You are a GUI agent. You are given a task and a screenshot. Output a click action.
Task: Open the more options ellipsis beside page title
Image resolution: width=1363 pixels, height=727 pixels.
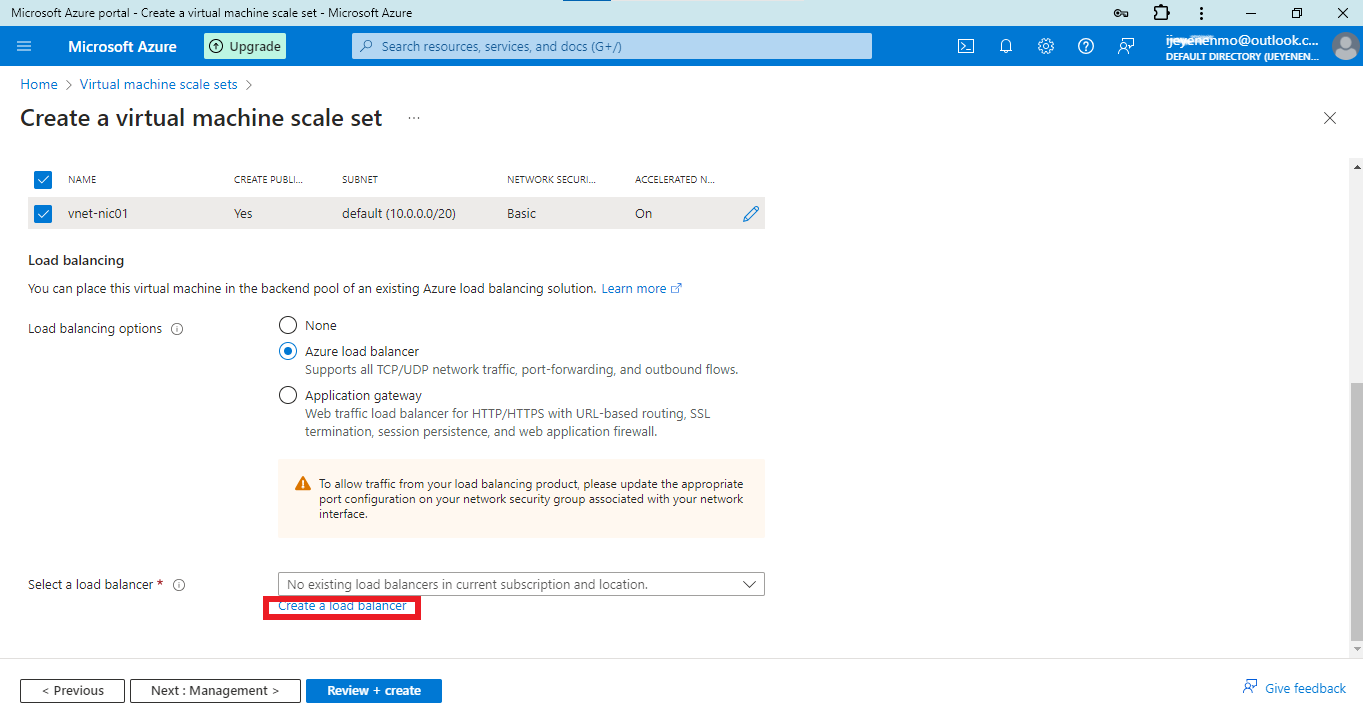point(414,118)
